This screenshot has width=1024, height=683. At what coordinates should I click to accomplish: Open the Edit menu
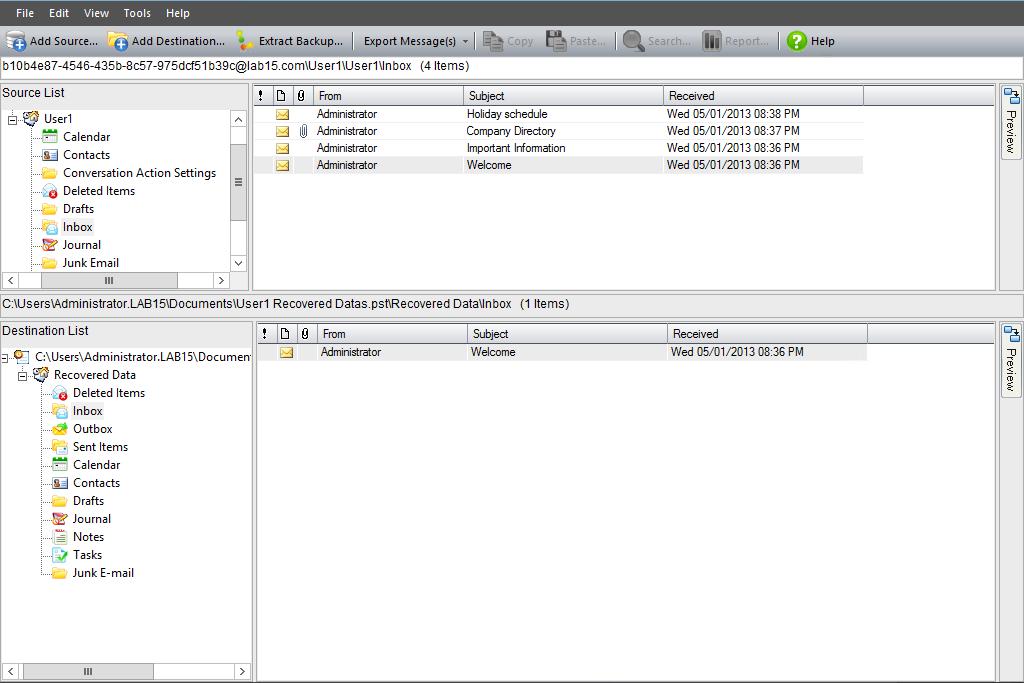(59, 13)
